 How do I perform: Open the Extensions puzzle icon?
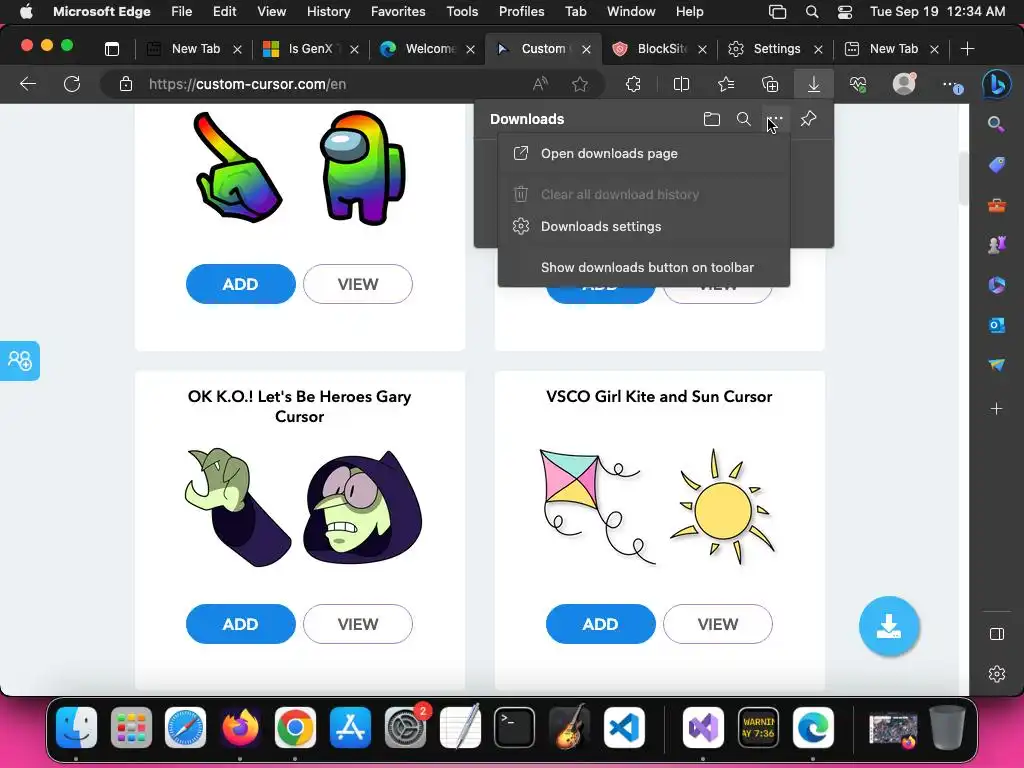633,84
